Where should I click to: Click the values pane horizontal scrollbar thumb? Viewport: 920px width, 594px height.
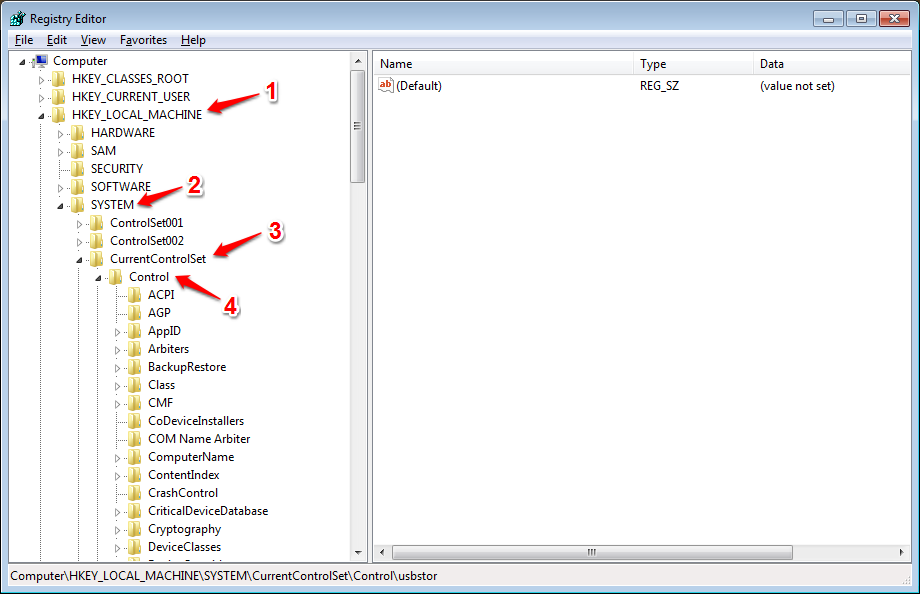pos(592,552)
